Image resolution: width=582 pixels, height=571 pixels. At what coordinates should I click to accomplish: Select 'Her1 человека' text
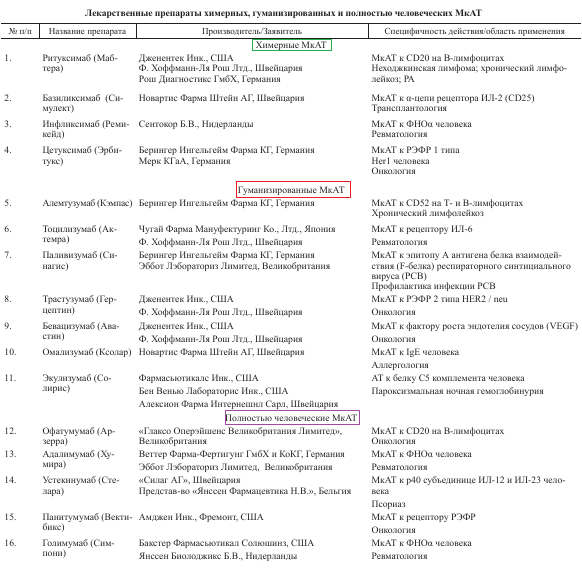point(400,161)
